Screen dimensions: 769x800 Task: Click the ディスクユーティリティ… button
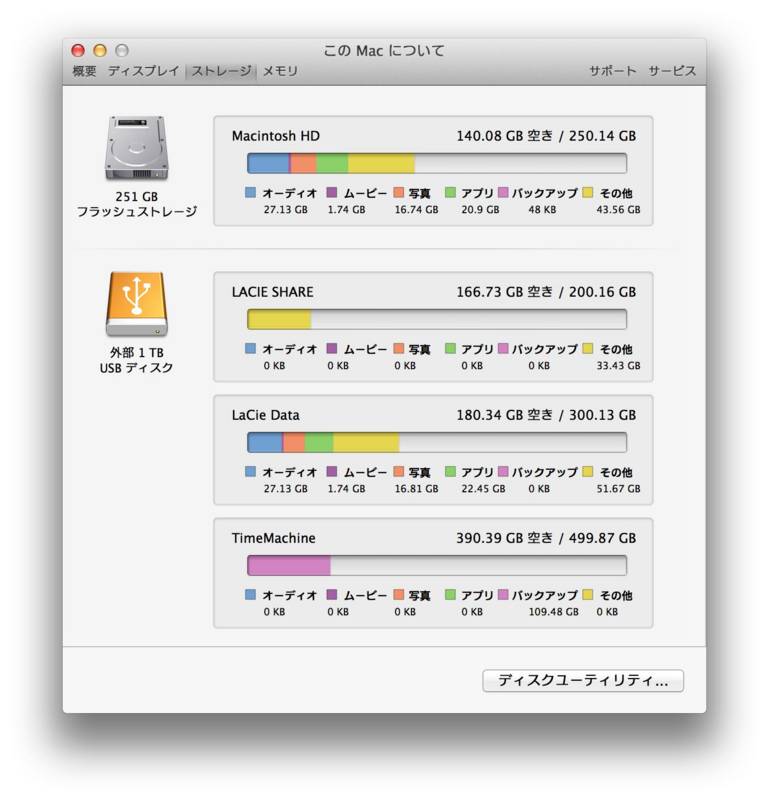(x=583, y=681)
